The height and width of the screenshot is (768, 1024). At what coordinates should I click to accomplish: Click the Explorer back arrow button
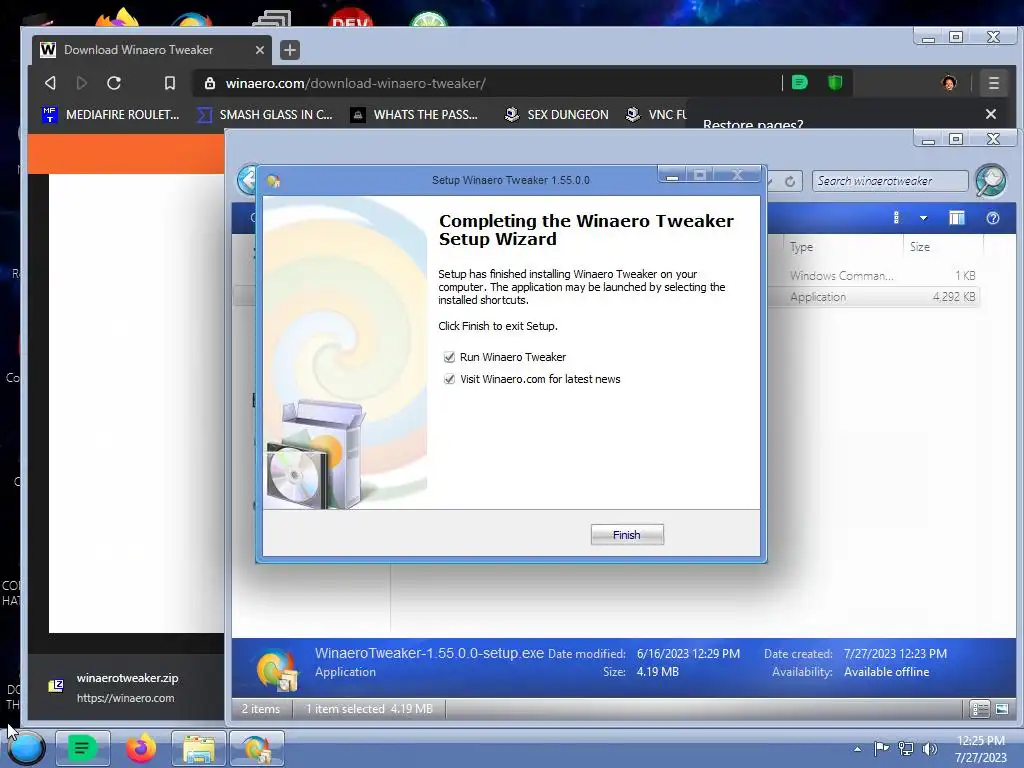click(x=248, y=180)
